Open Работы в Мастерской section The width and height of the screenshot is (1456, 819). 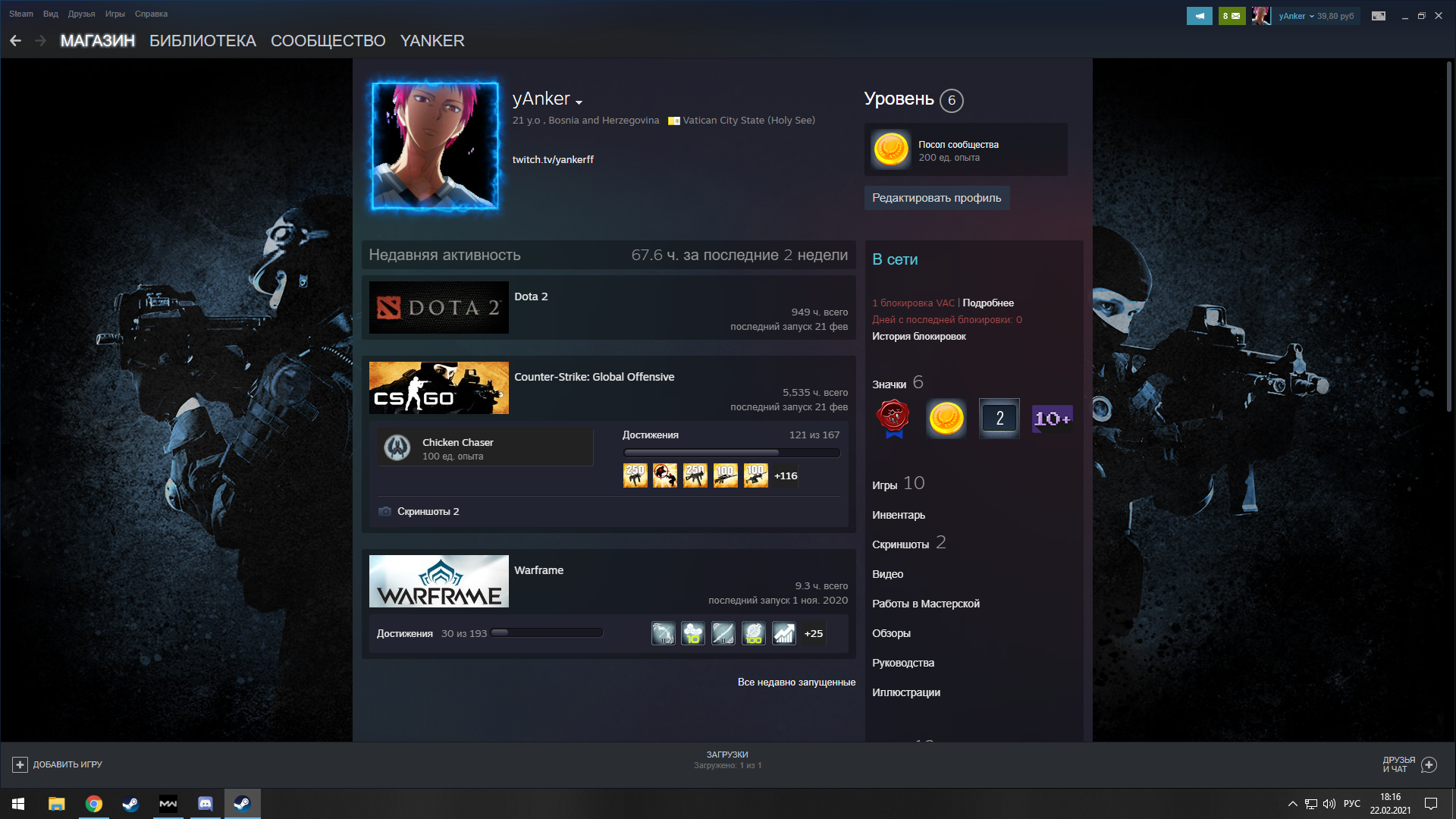click(925, 603)
